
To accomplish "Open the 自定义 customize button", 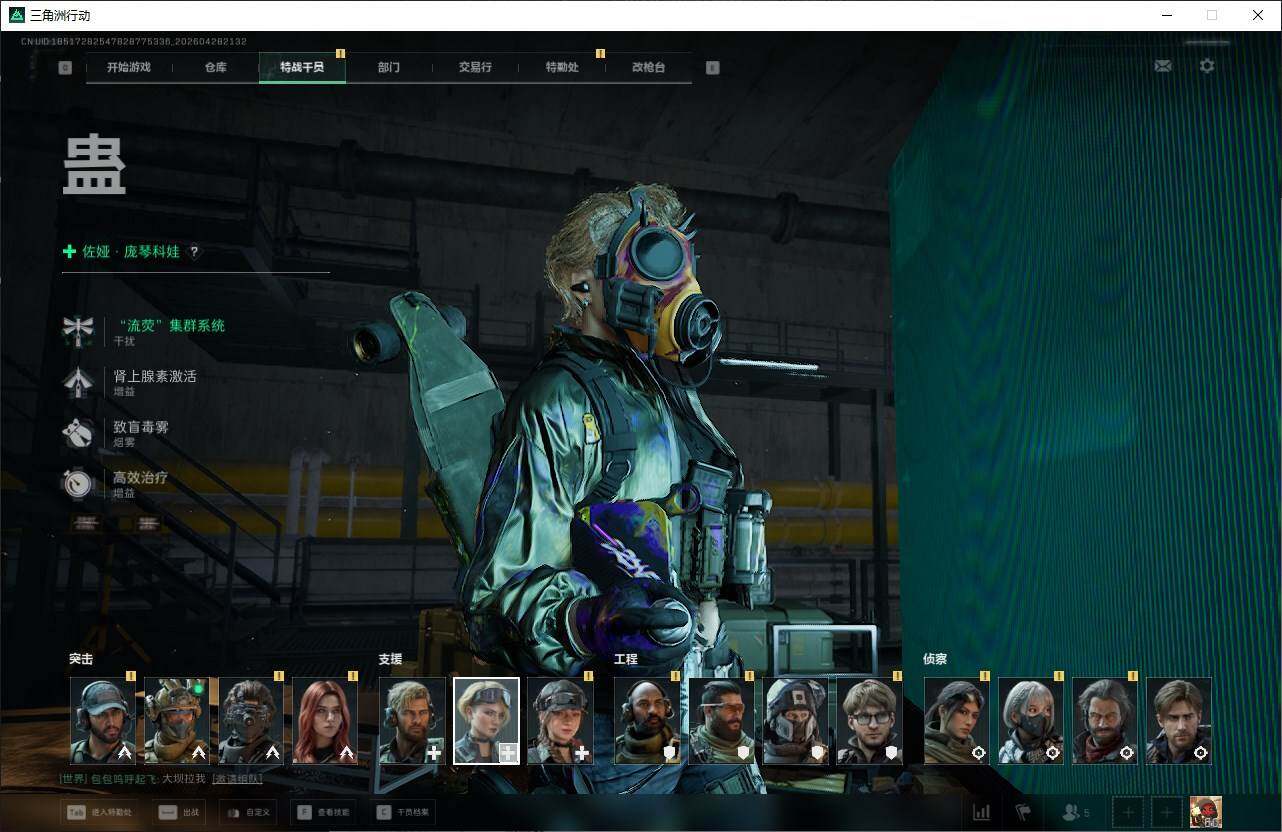I will [248, 813].
